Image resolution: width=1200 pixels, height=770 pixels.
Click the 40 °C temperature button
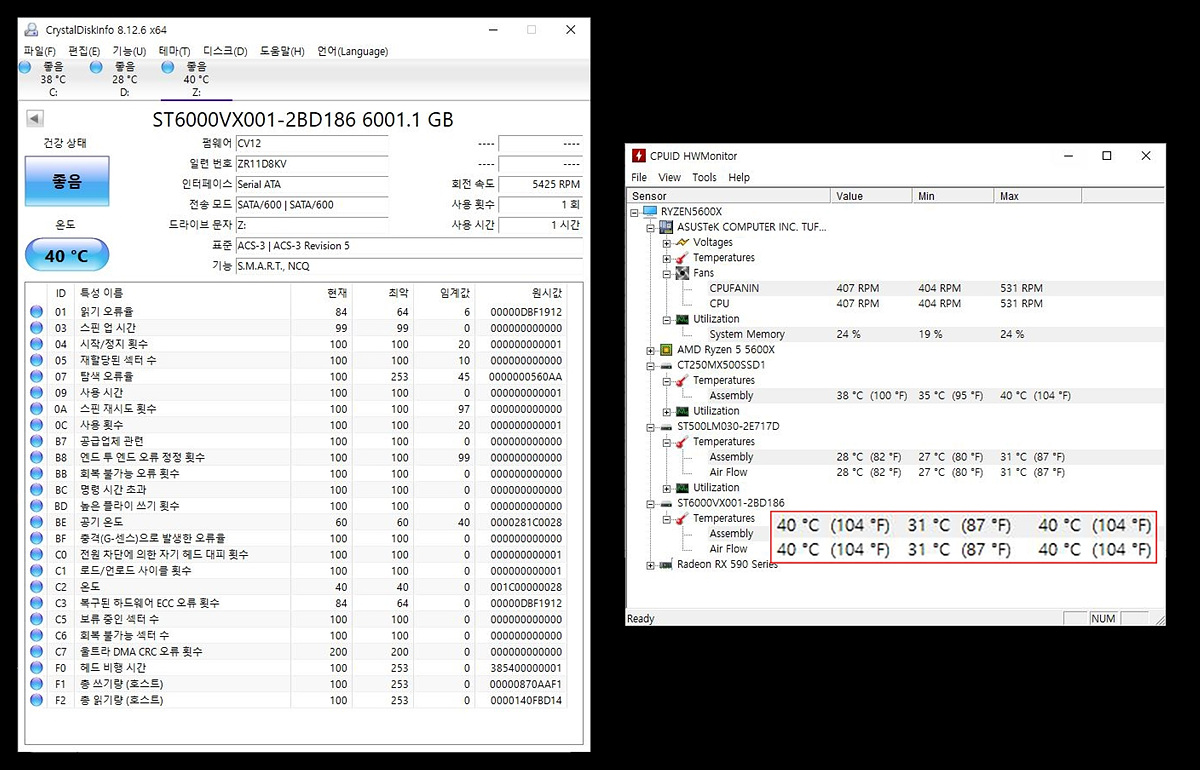coord(67,256)
